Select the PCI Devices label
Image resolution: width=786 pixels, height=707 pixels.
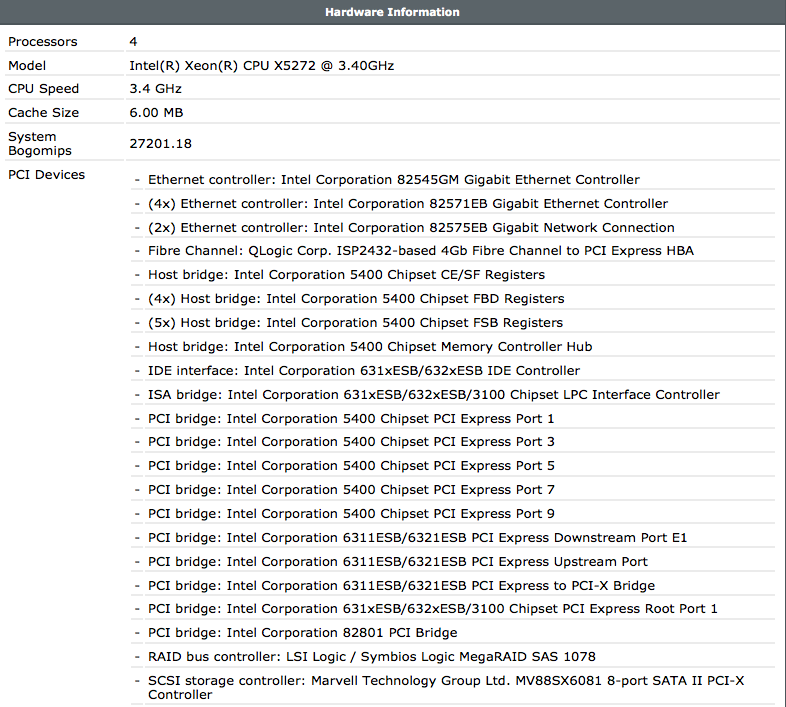pyautogui.click(x=47, y=174)
